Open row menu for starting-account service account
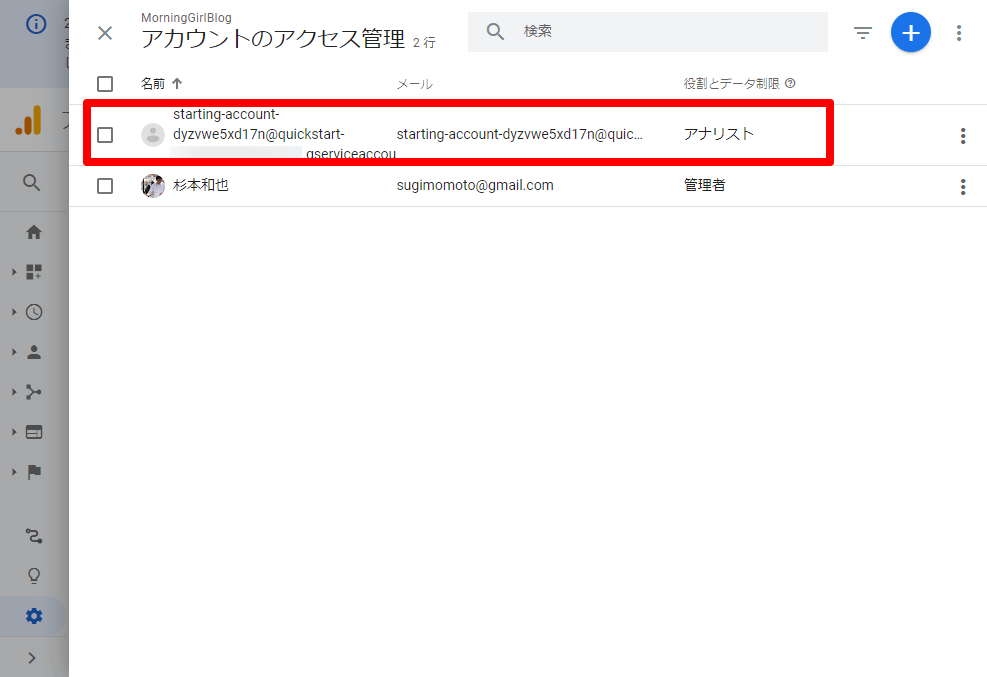 (962, 135)
